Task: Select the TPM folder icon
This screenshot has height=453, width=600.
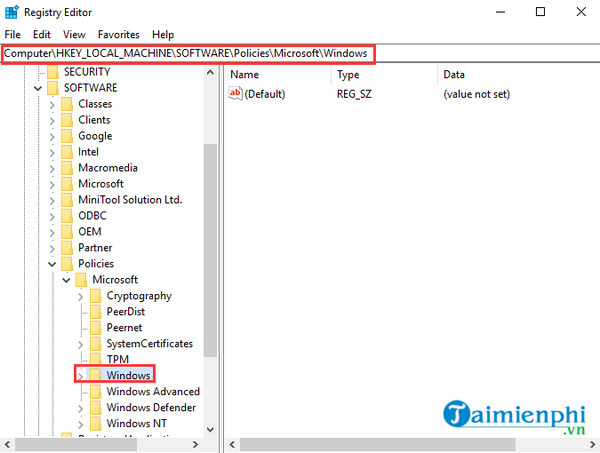Action: [x=95, y=359]
